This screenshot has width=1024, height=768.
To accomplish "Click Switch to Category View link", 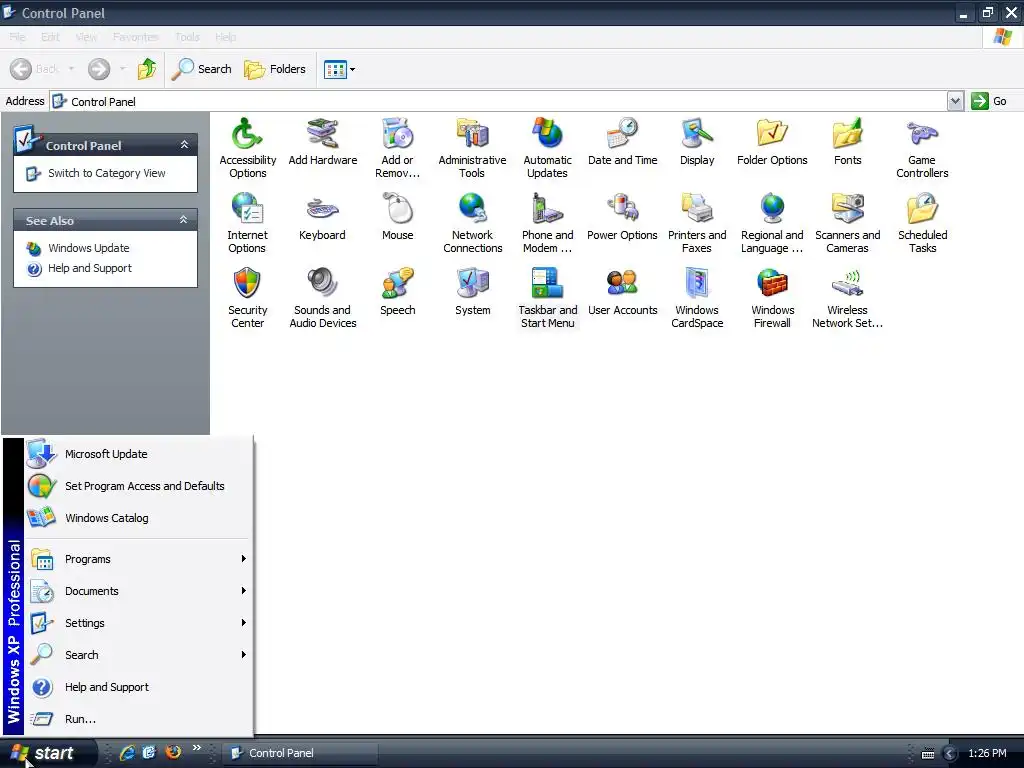I will click(106, 173).
